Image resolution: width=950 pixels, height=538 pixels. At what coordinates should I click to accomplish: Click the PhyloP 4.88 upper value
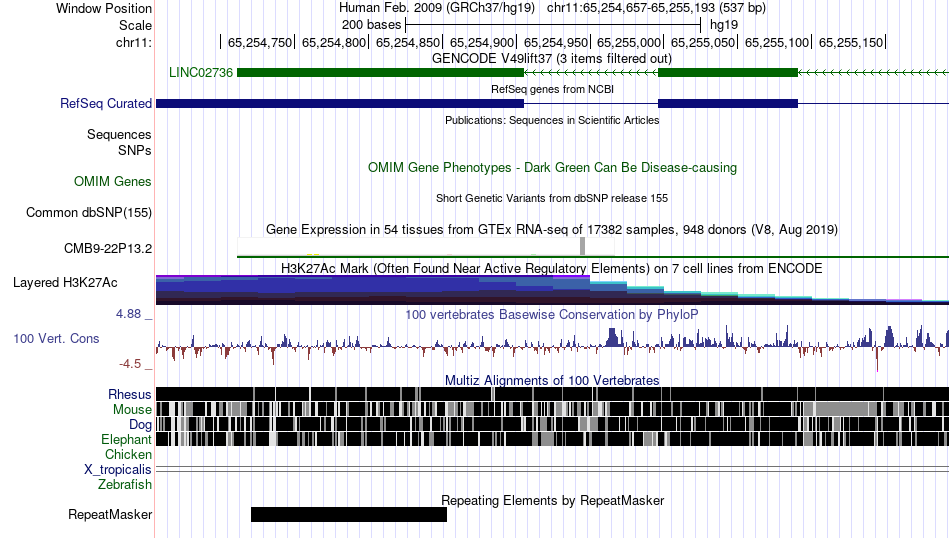pos(128,314)
